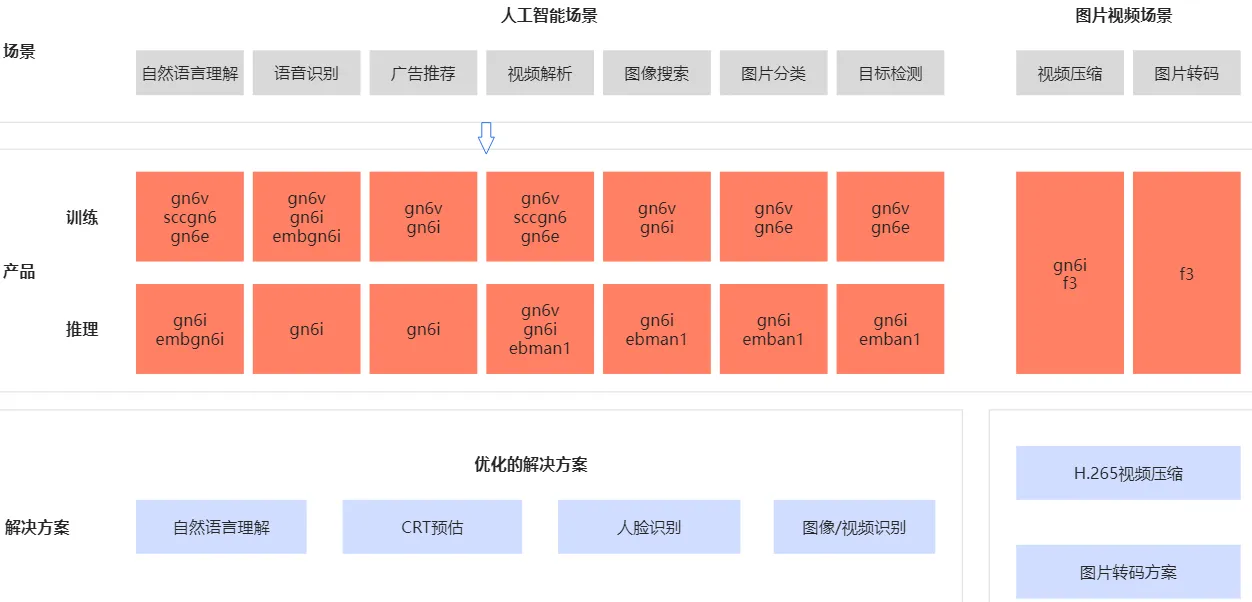Viewport: 1252px width, 602px height.
Task: Click the 图片转码 scenario tile
Action: pos(1186,72)
